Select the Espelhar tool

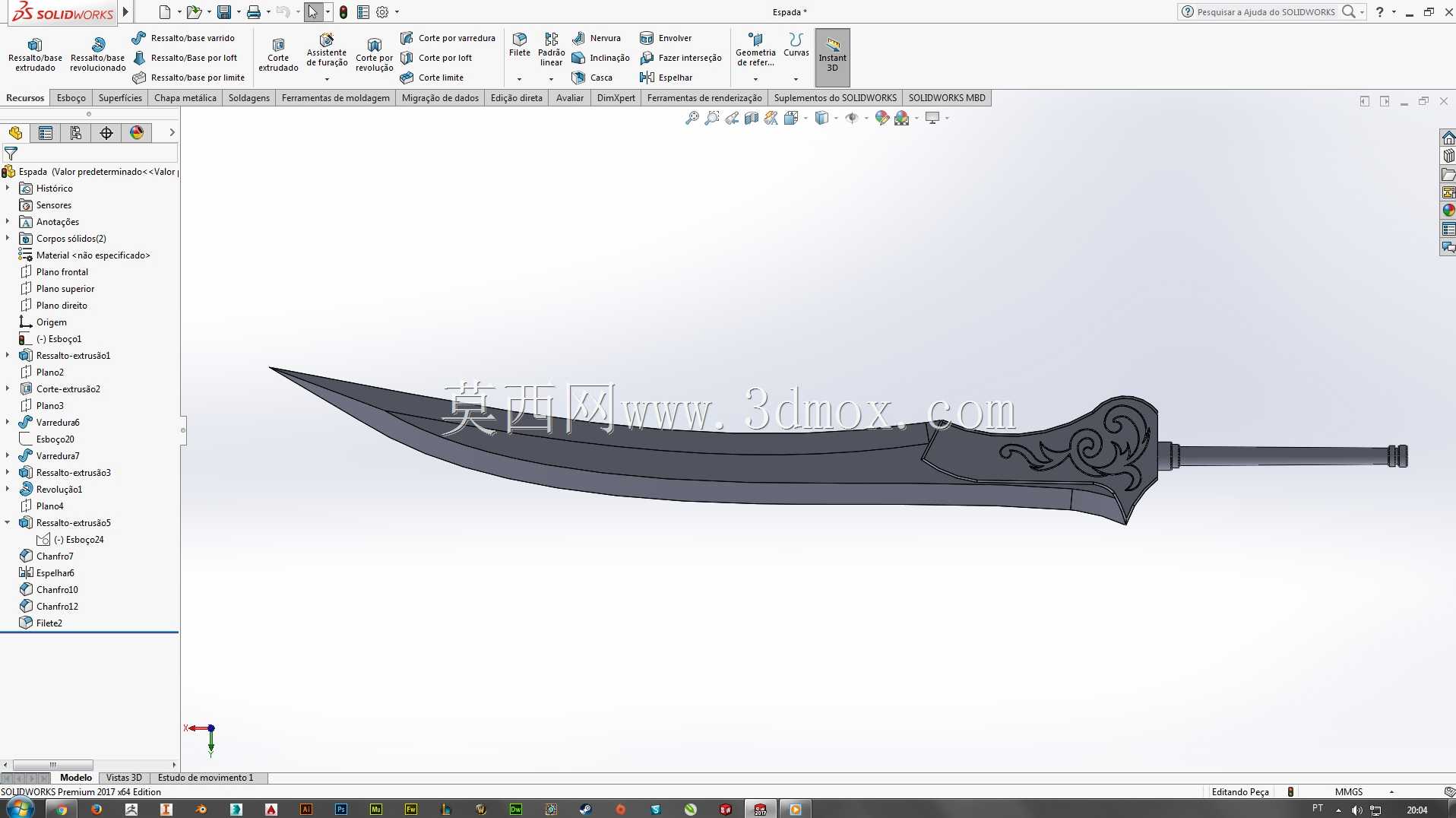coord(666,78)
